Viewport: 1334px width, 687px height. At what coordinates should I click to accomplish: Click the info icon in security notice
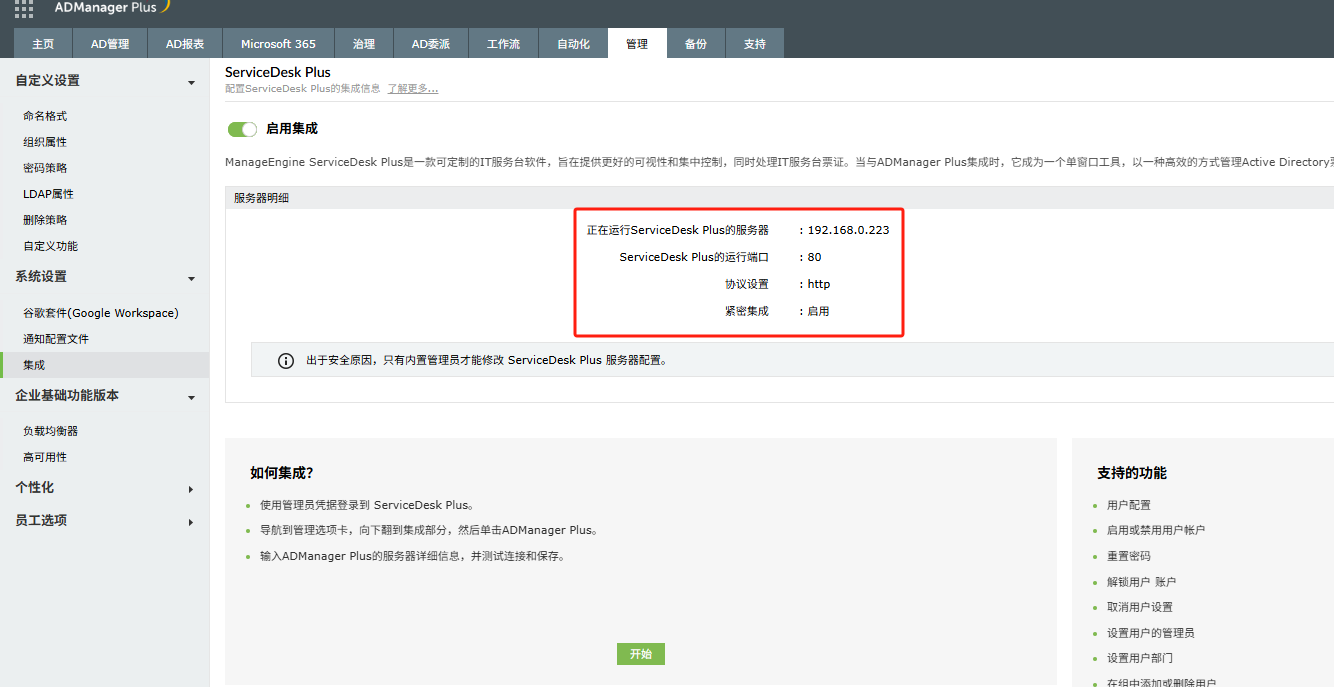pos(286,360)
